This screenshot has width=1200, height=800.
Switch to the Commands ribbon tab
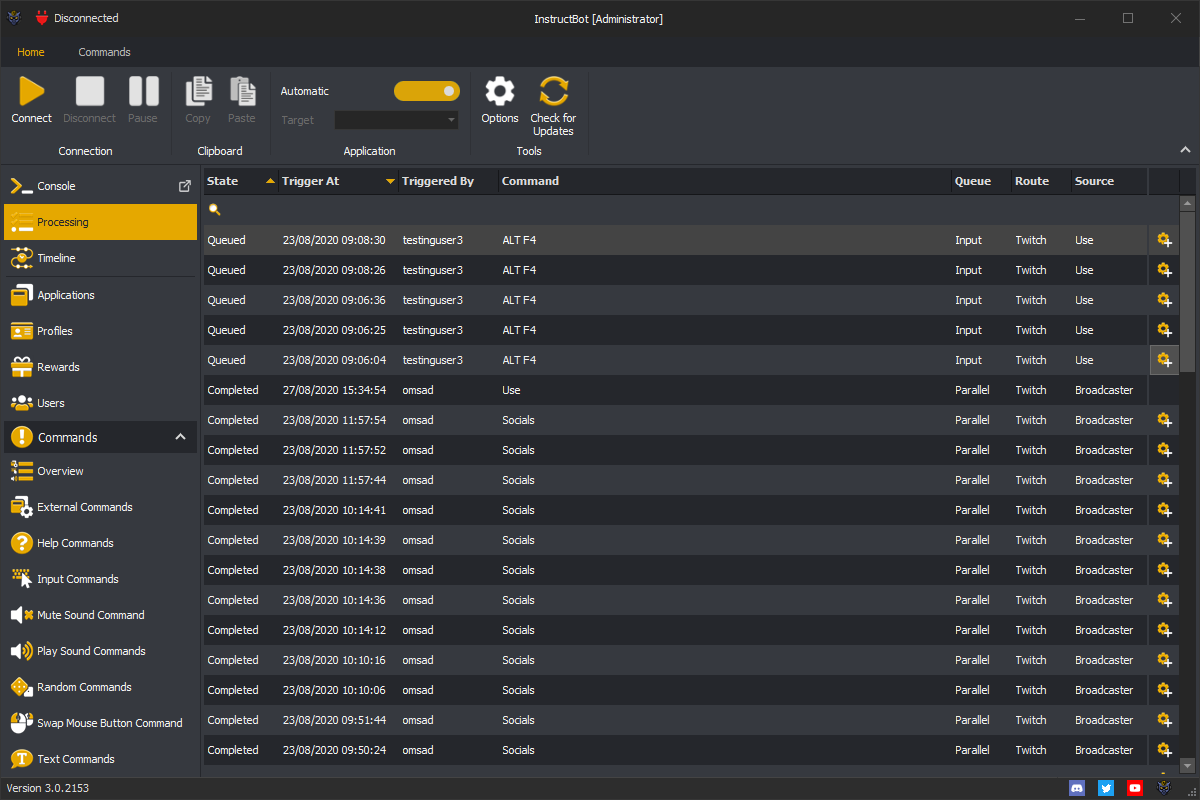point(104,52)
